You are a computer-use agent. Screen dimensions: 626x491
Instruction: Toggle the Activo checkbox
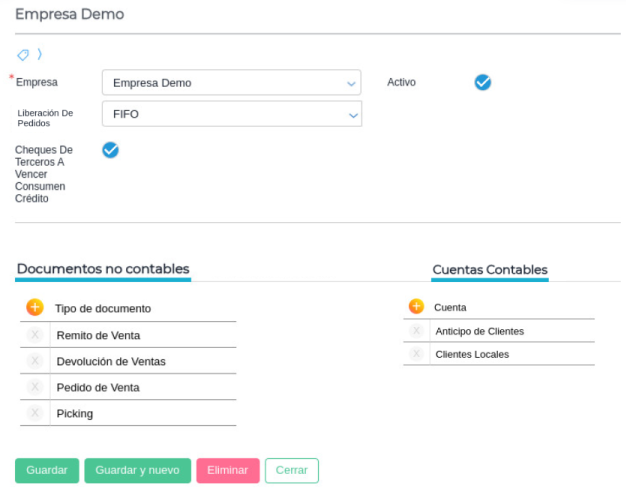point(483,82)
